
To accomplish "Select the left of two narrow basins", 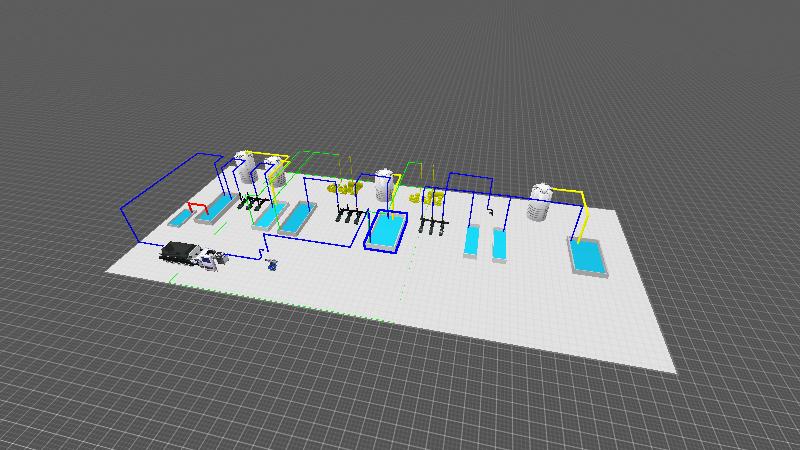I will (473, 241).
